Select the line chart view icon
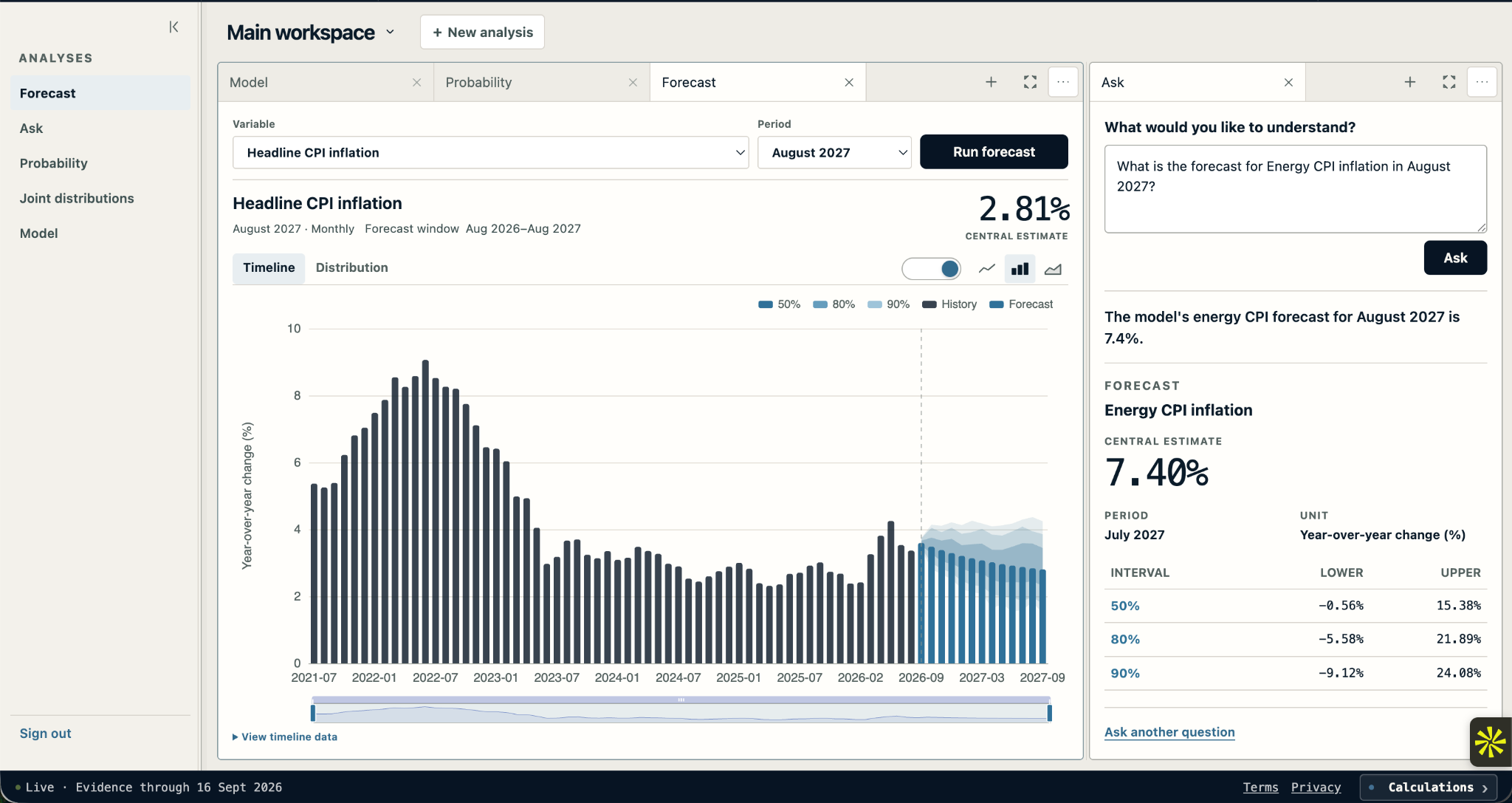The height and width of the screenshot is (803, 1512). coord(987,269)
